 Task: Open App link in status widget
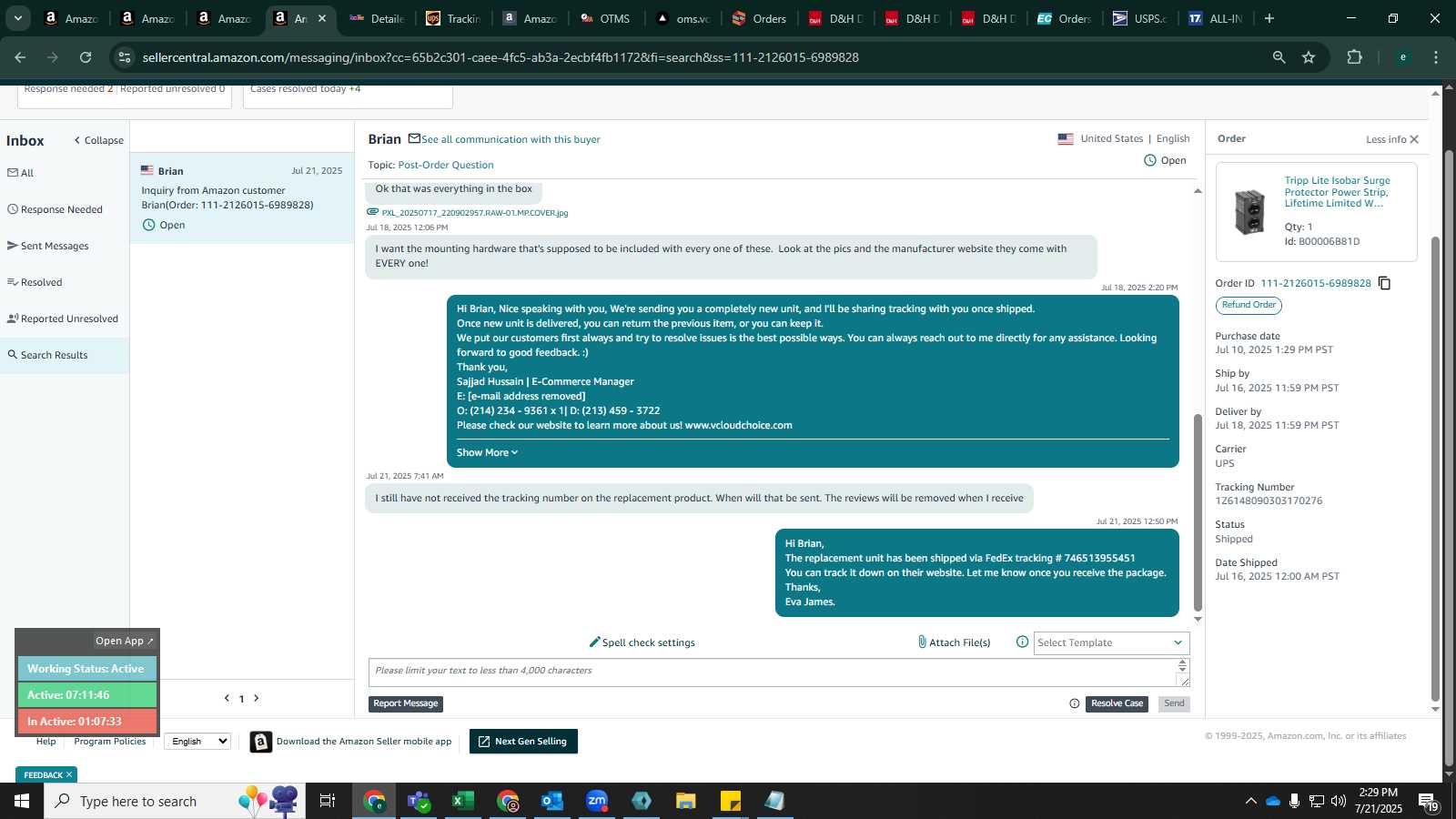(x=125, y=641)
